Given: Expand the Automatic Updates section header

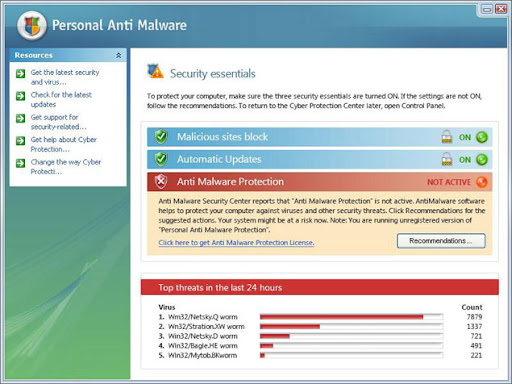Looking at the screenshot, I should [320, 159].
